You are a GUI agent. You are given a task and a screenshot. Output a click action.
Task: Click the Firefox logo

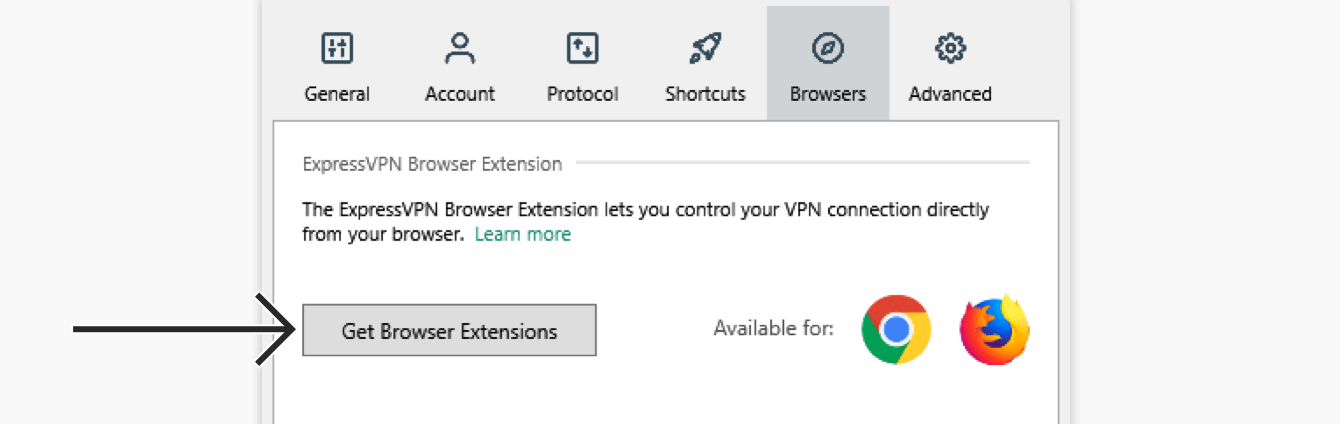[x=995, y=329]
